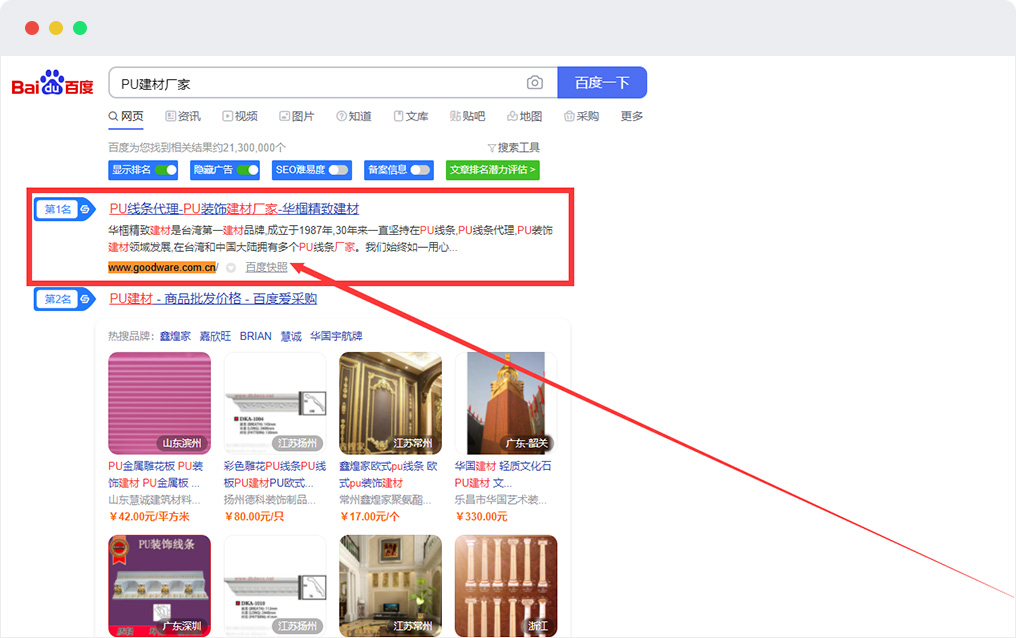Click hot brand 华国宇航牌
Screen dimensions: 1016x638
pos(336,336)
